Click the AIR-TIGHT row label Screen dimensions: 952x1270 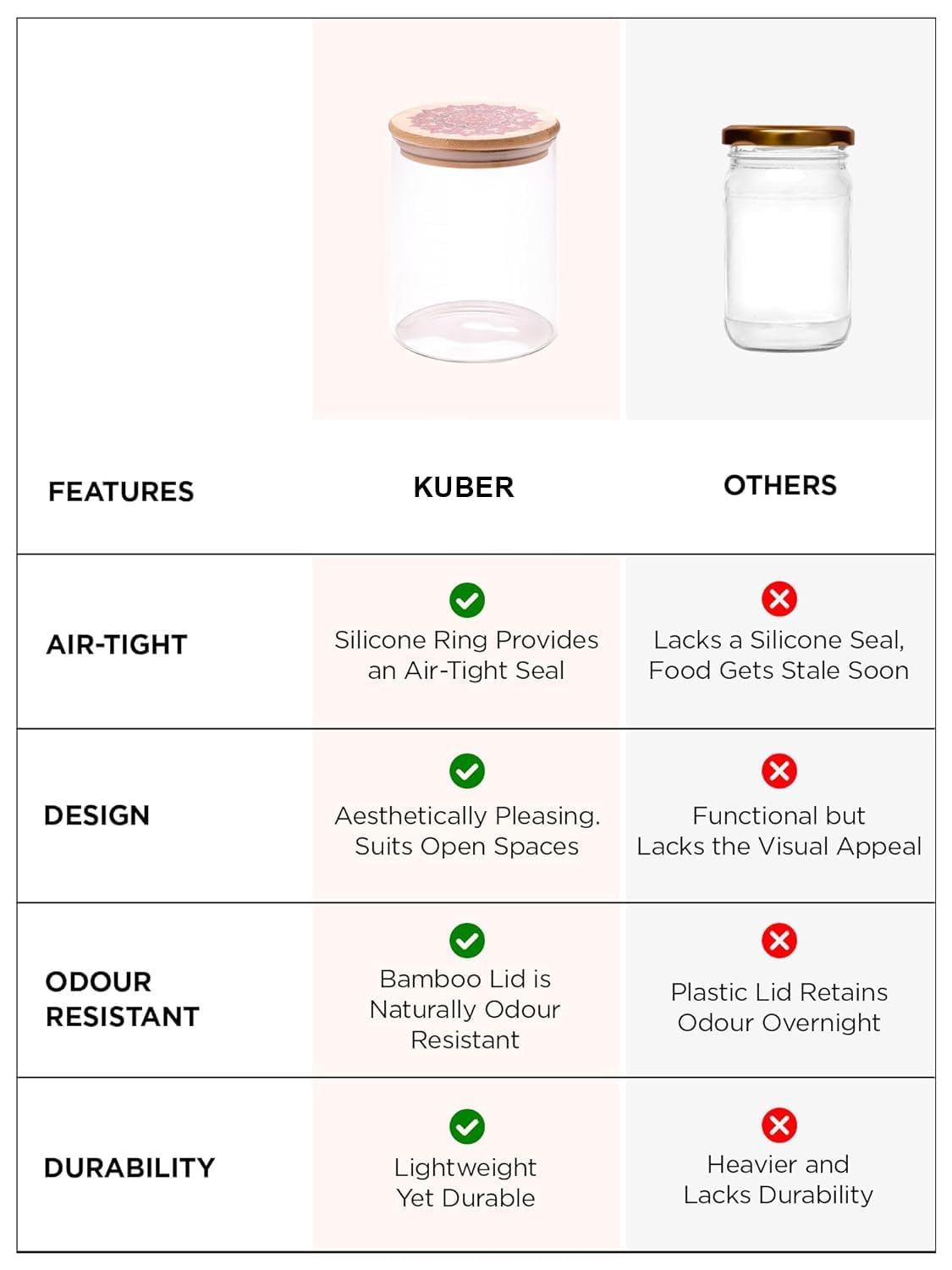[x=117, y=644]
